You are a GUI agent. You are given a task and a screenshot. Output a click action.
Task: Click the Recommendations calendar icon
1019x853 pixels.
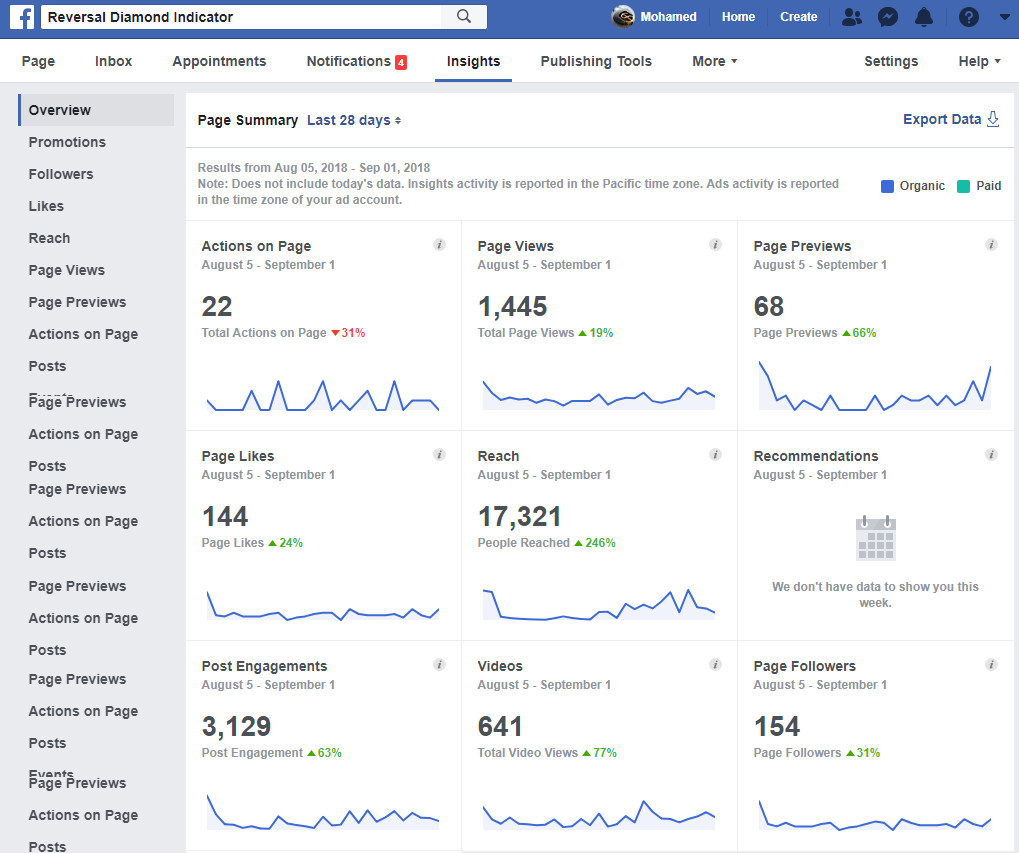[x=875, y=538]
